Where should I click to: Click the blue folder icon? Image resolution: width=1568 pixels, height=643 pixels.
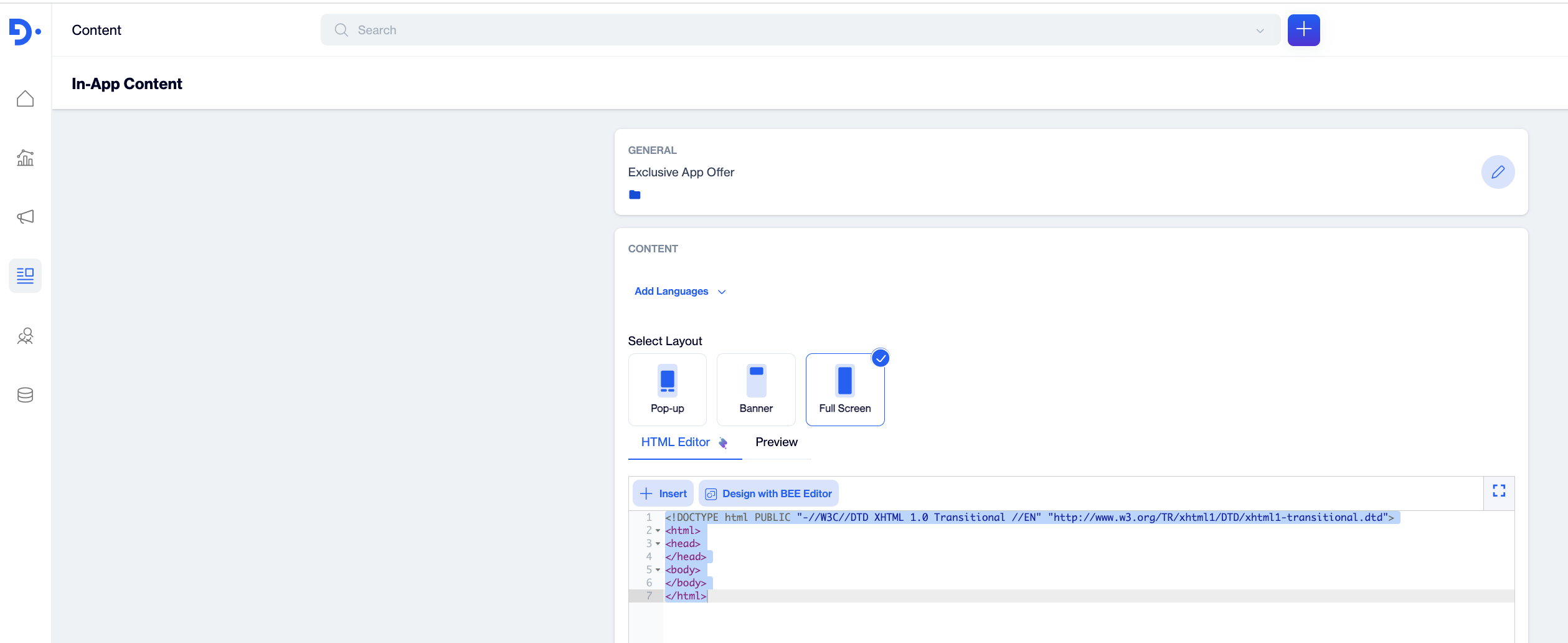point(635,194)
